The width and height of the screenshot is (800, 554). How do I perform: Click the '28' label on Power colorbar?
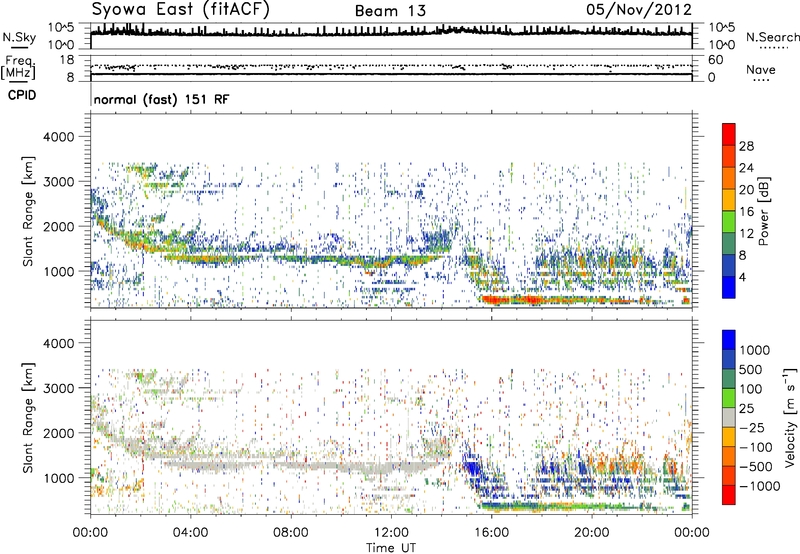tap(746, 146)
